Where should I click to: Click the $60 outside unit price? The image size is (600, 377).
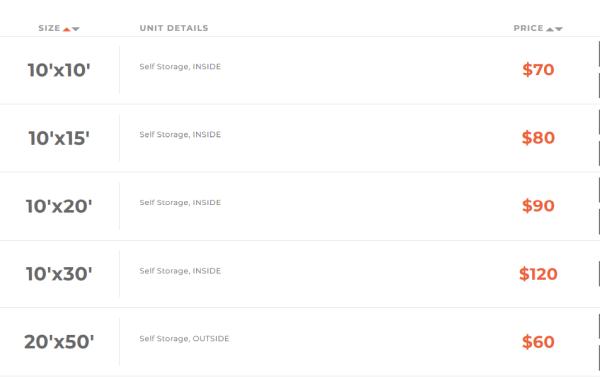point(538,342)
